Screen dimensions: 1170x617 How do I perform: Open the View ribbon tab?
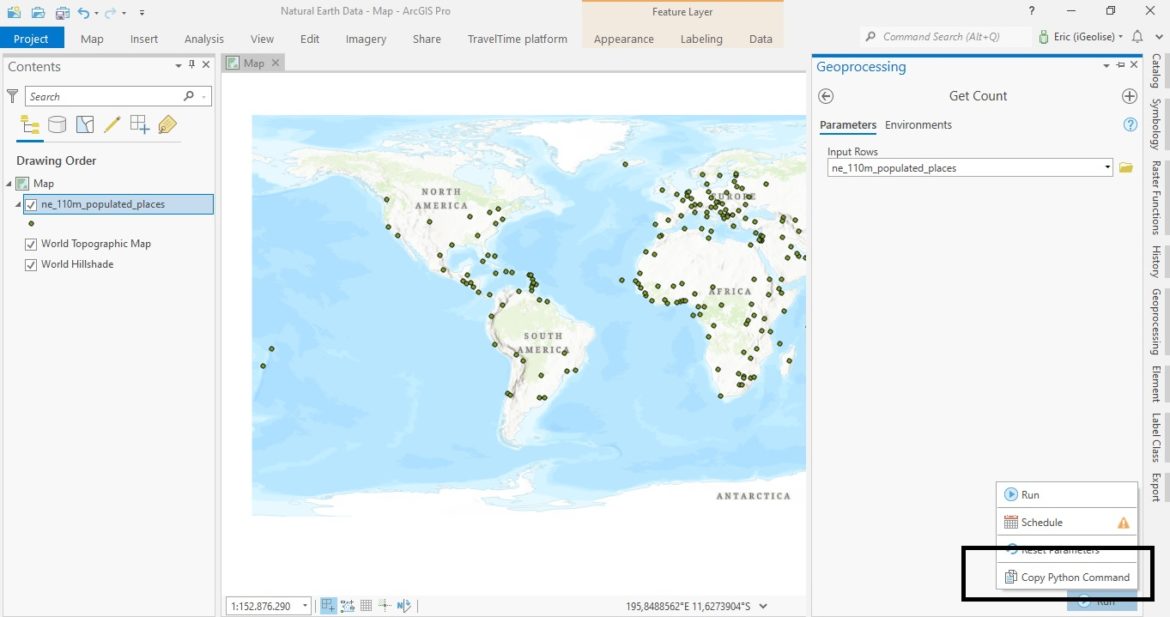click(262, 39)
